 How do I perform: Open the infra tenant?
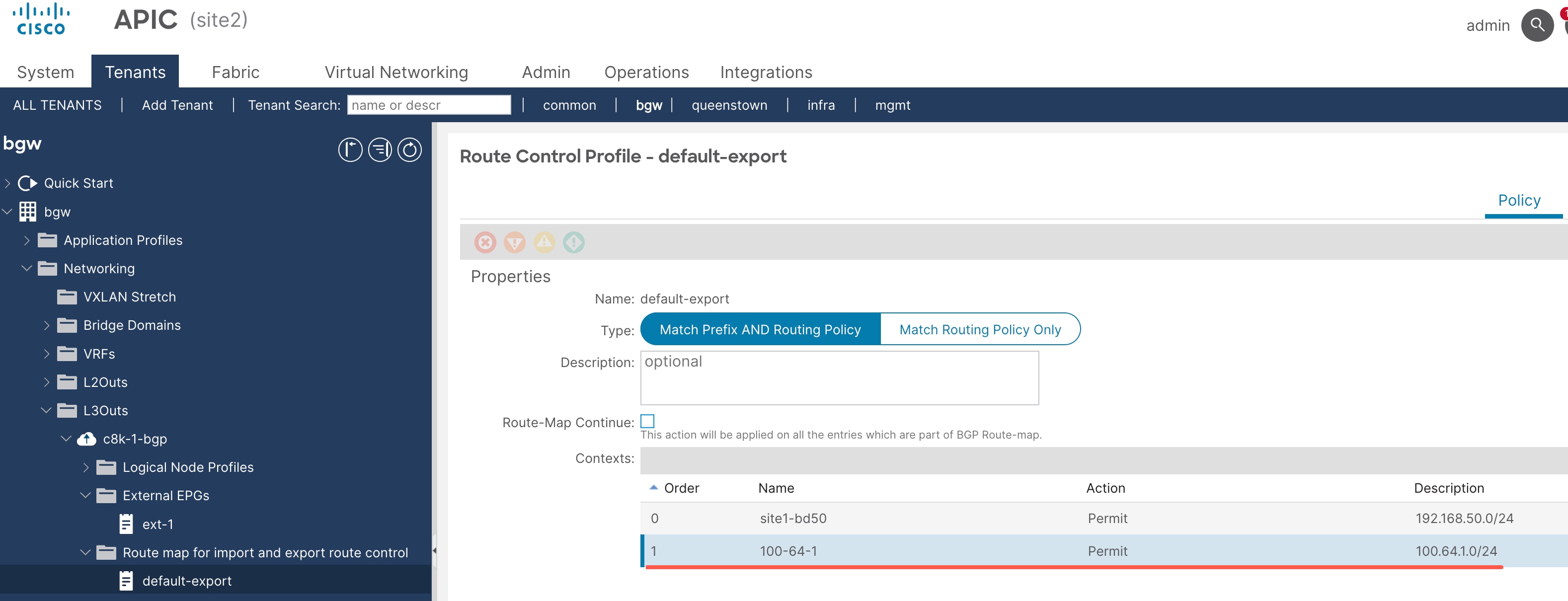(821, 105)
